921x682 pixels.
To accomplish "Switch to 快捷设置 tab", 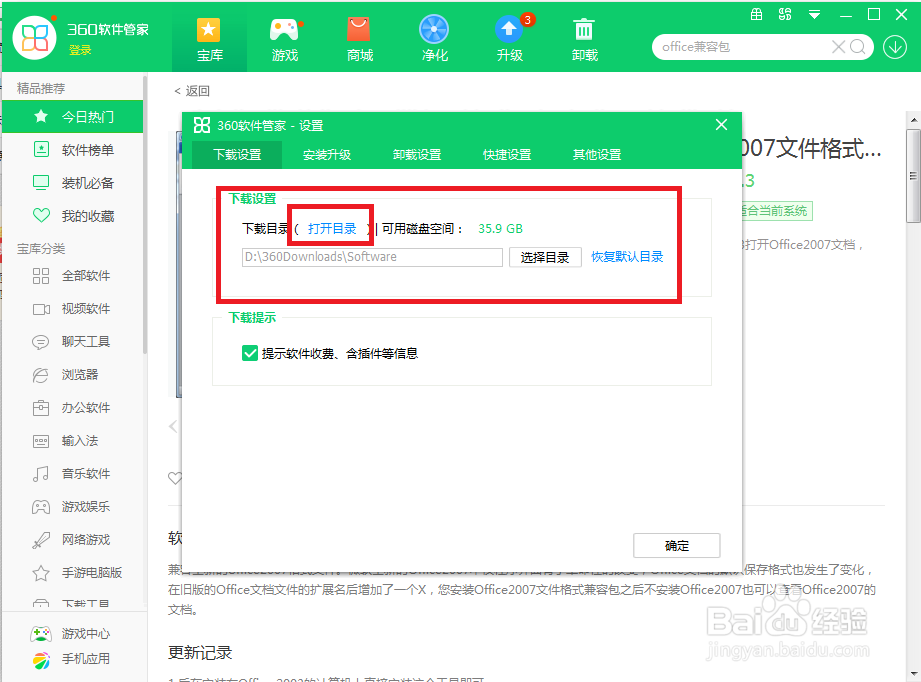I will 506,154.
